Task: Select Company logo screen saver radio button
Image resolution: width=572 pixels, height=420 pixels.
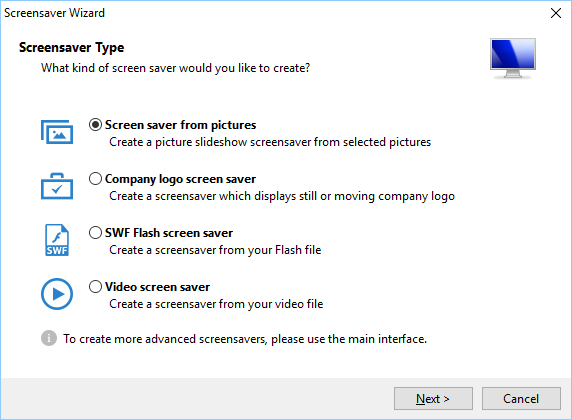Action: 95,179
